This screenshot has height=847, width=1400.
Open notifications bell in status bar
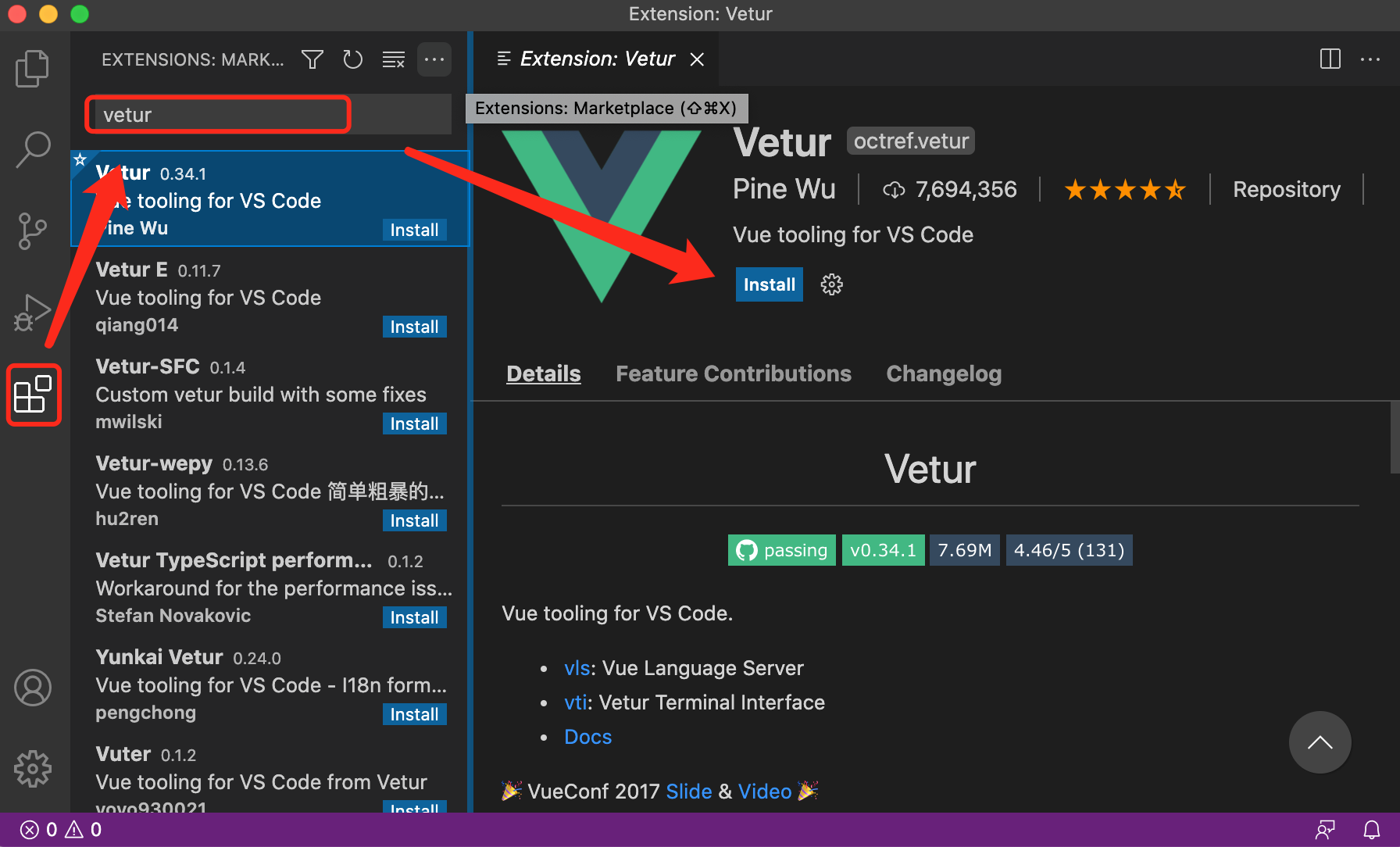tap(1371, 830)
